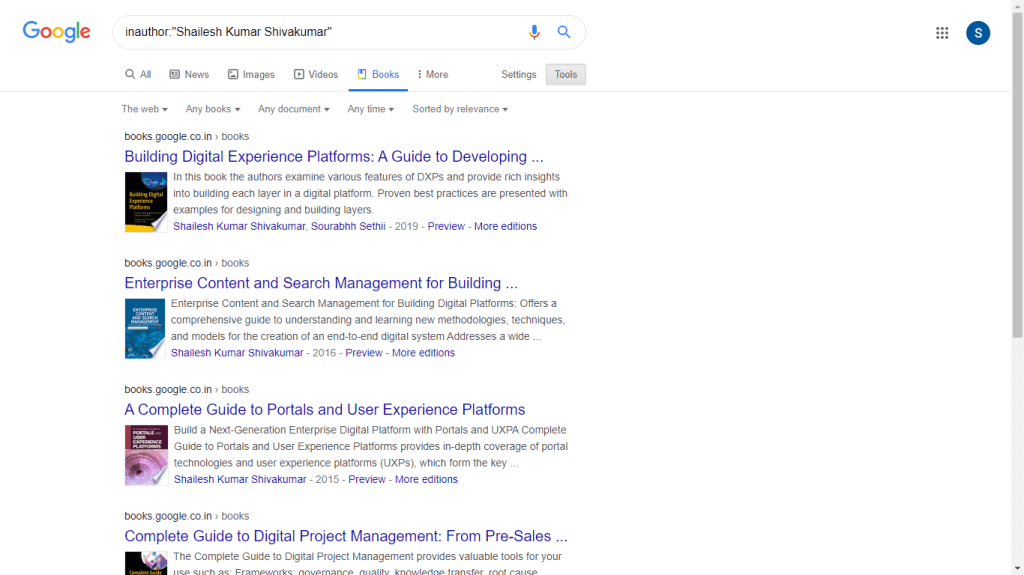Open the 'Any document' filter dropdown
The image size is (1024, 575).
point(294,109)
